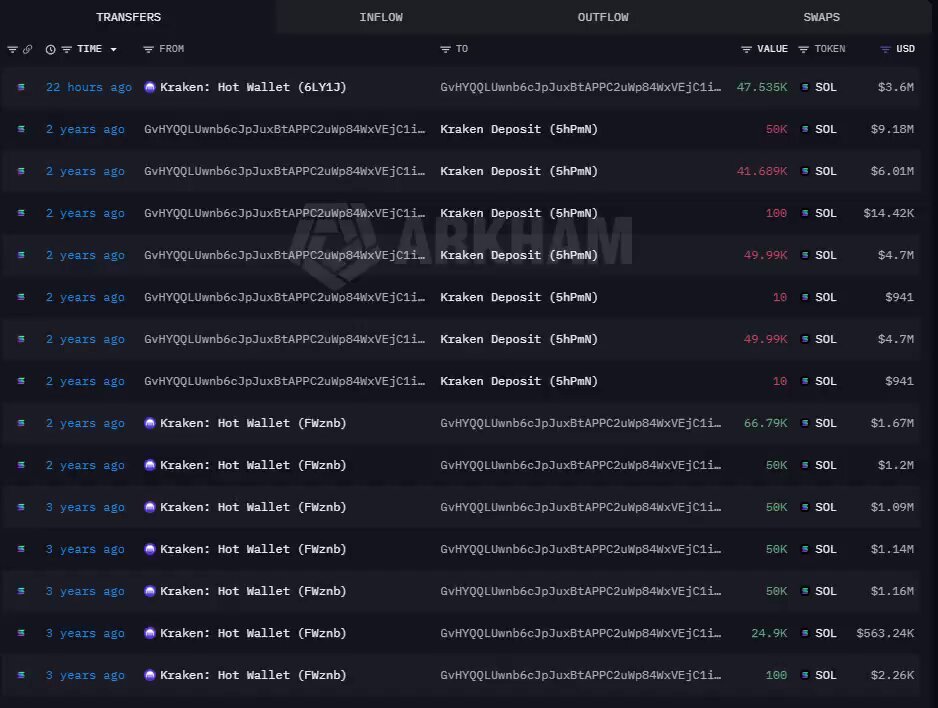The height and width of the screenshot is (708, 938).
Task: Open the filter icon next to TIME
Action: (x=66, y=50)
